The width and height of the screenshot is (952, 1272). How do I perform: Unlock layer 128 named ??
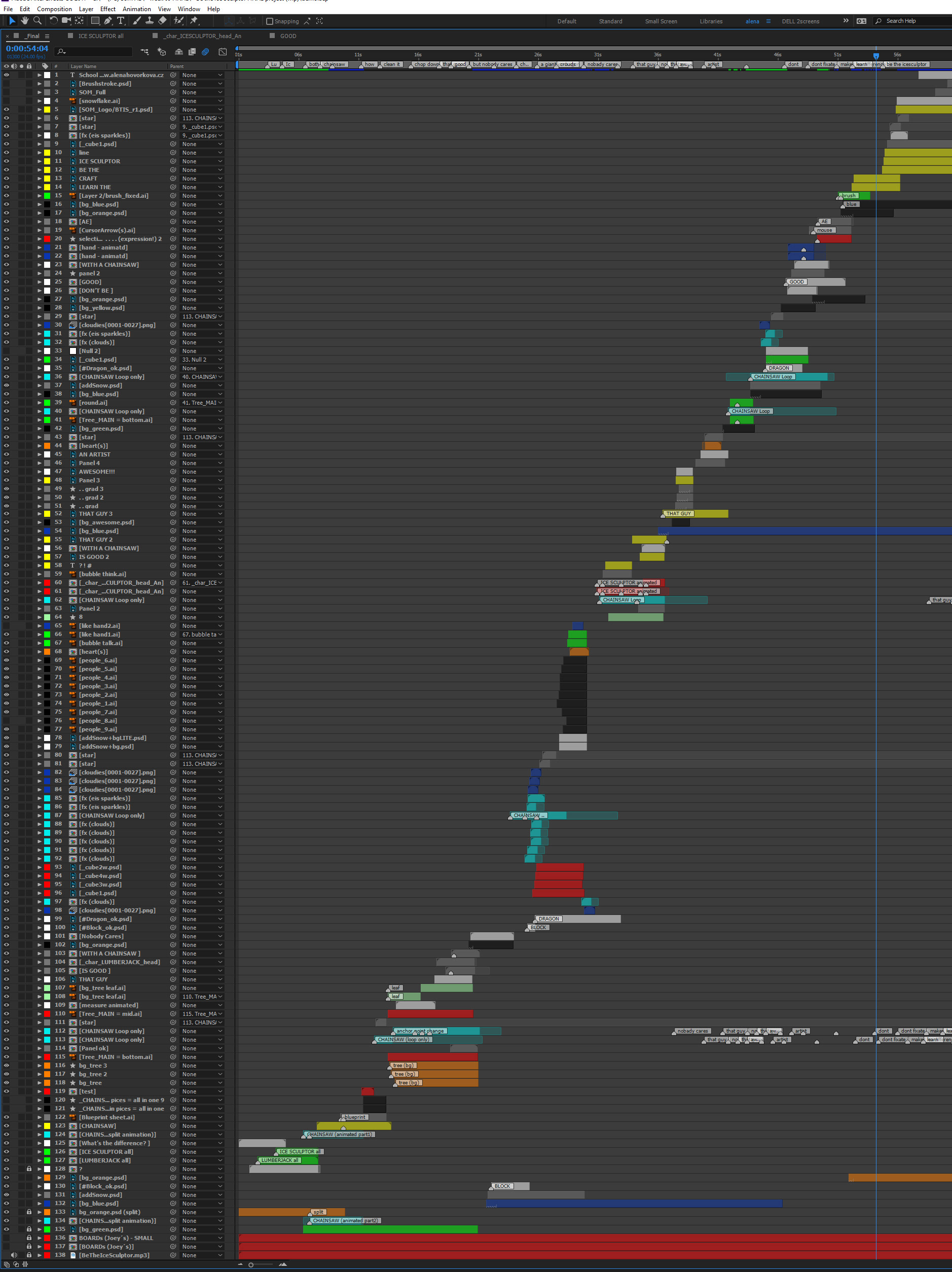coord(29,1169)
